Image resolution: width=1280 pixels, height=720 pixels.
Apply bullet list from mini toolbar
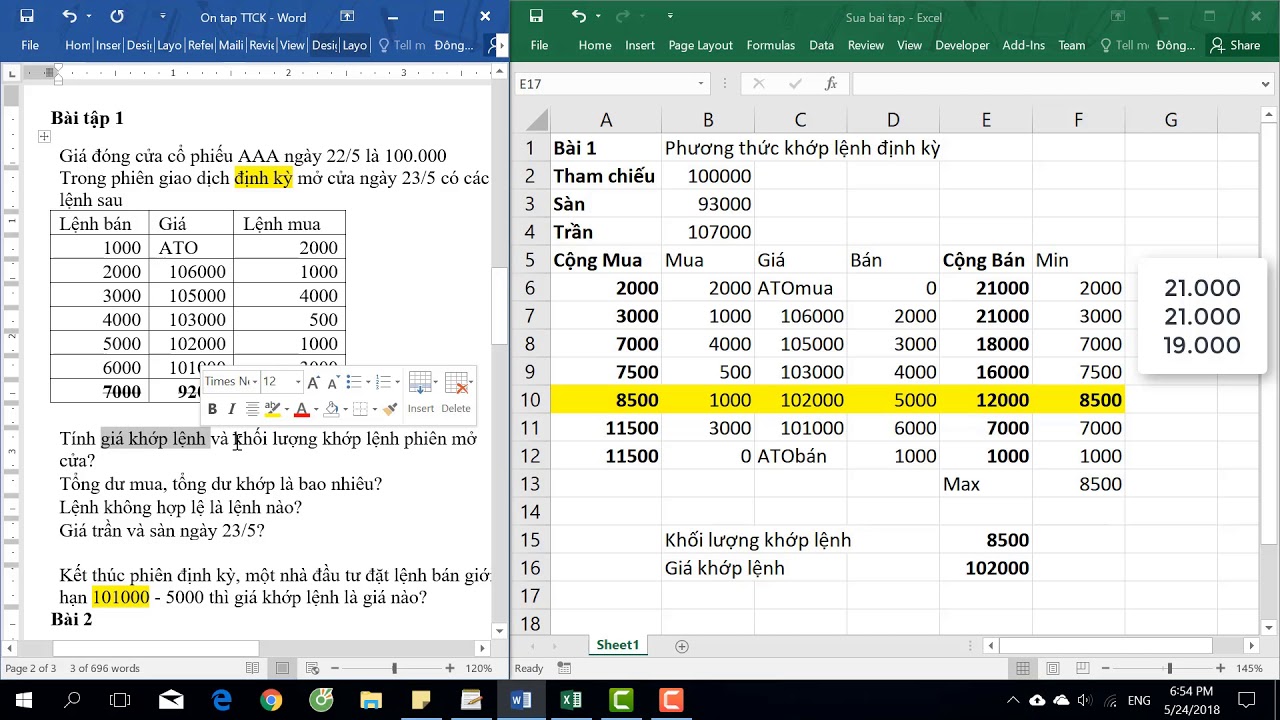click(x=352, y=382)
